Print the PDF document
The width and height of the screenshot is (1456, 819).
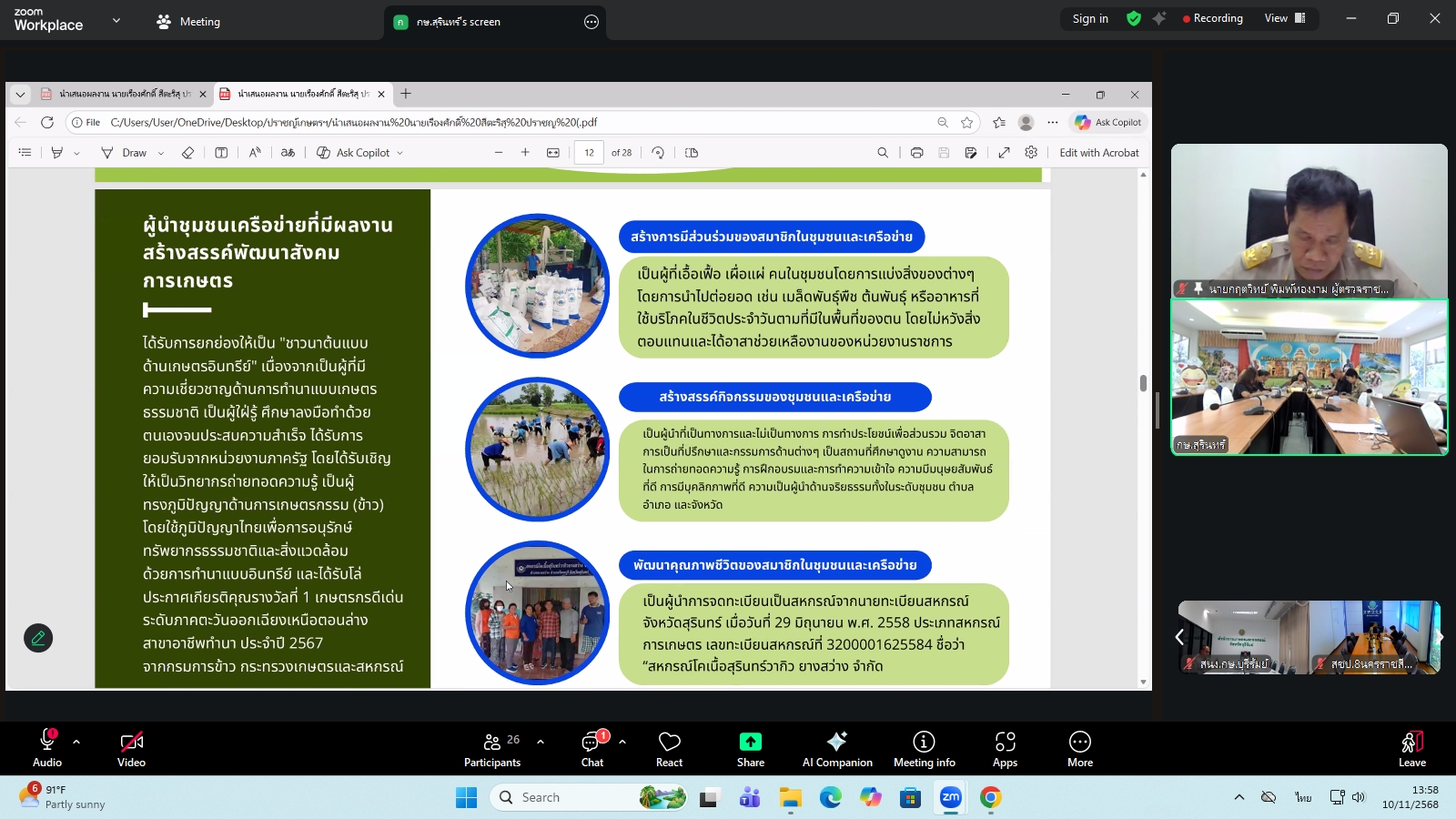pos(916,152)
